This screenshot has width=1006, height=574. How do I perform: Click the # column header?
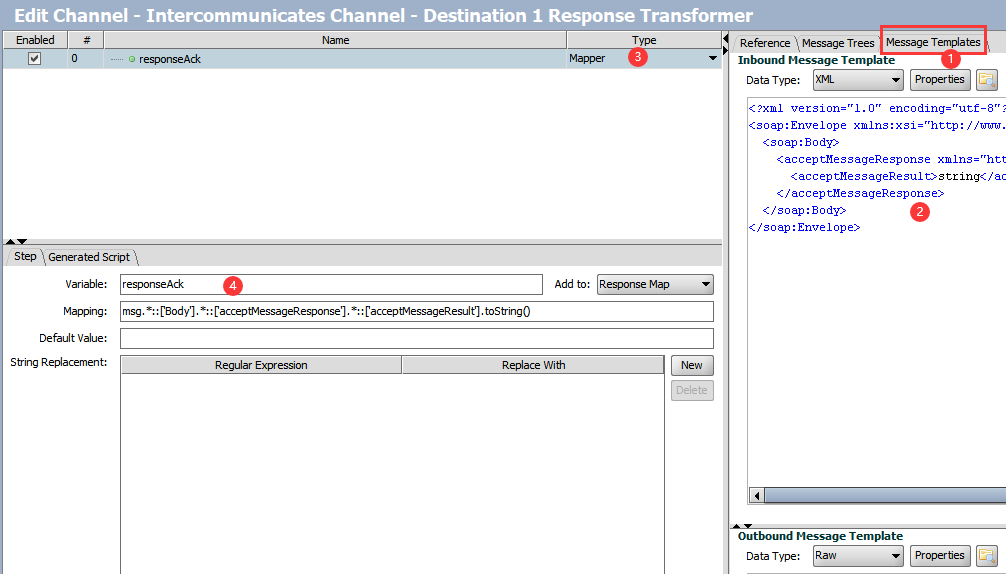click(86, 40)
